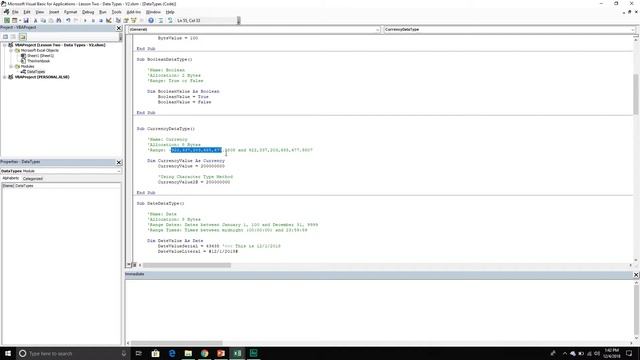Click View Object icon in Project panel
640x360 pixels.
pyautogui.click(x=13, y=37)
